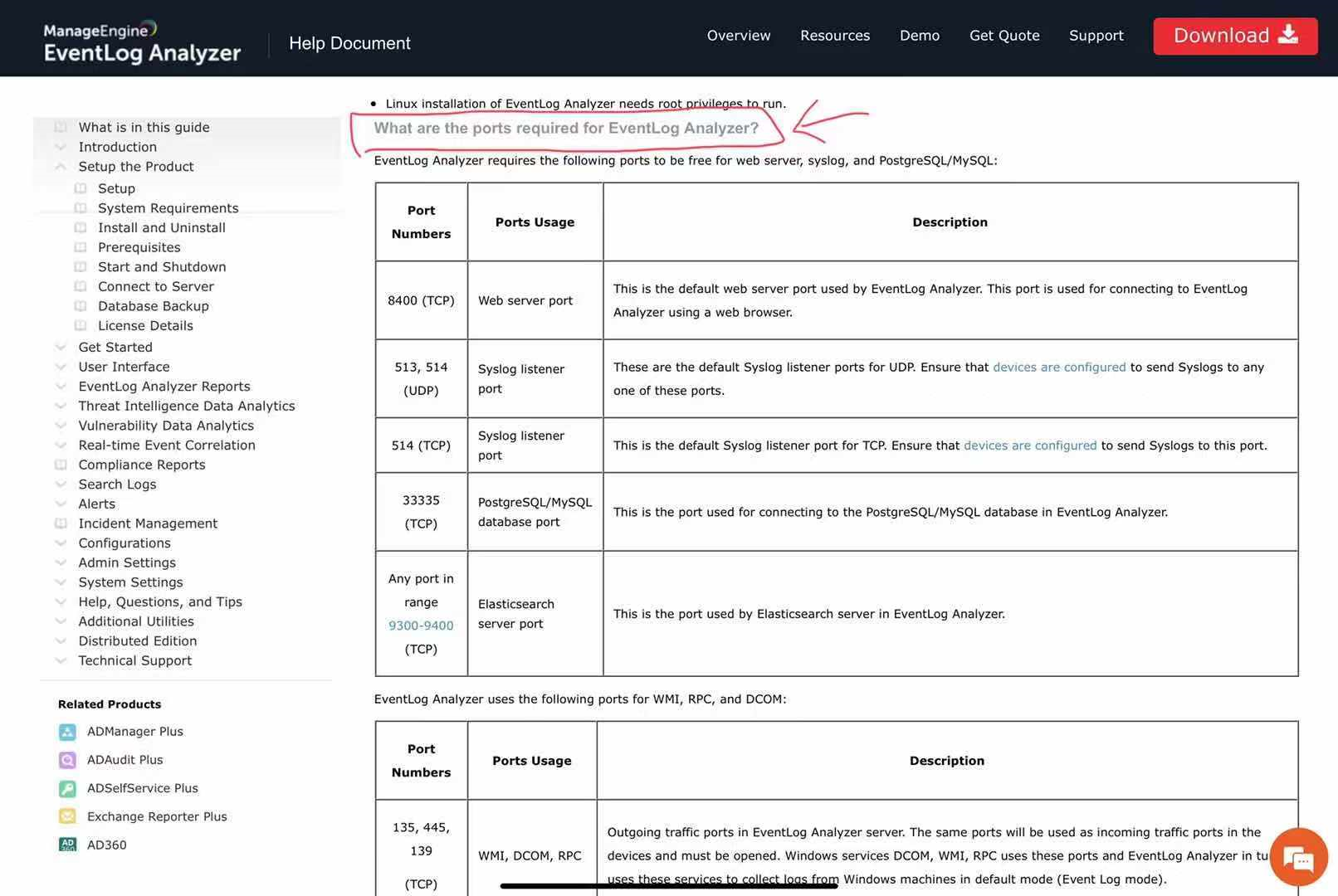Follow the devices are configured link in TCP row
This screenshot has width=1338, height=896.
click(x=1030, y=446)
